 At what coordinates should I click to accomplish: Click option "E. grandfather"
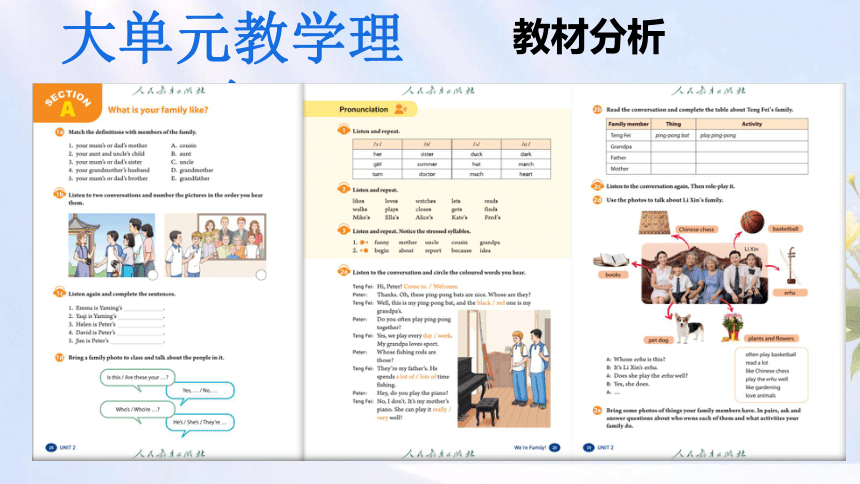[190, 178]
